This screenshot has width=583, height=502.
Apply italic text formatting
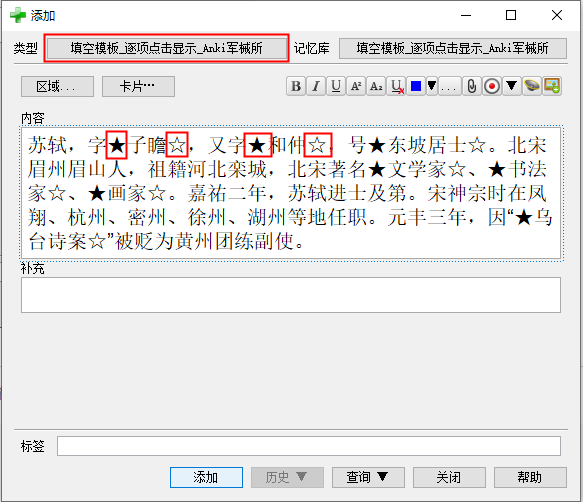[x=316, y=86]
